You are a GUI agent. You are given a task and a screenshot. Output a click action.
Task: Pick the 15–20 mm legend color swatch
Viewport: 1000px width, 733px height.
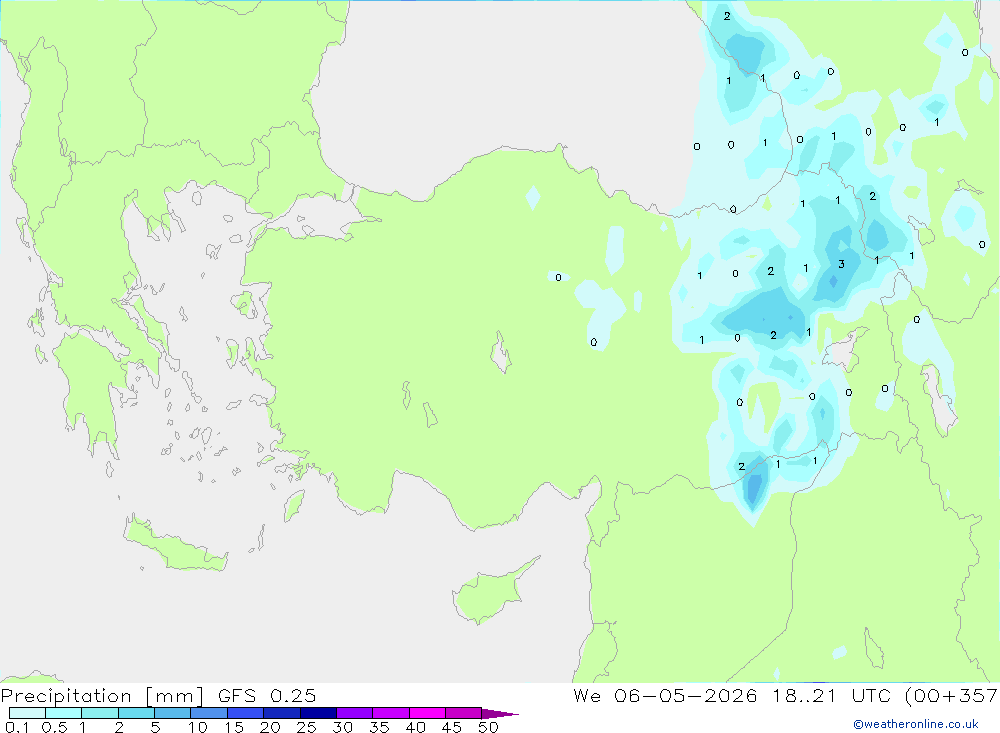pos(245,713)
